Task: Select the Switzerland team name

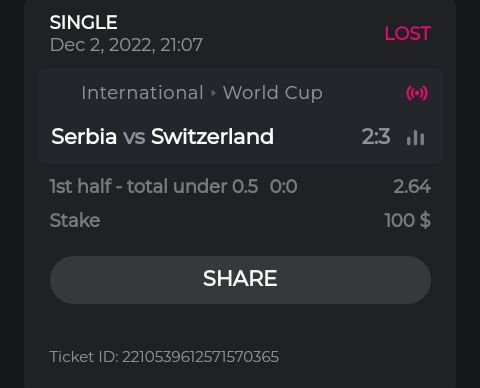Action: pos(212,136)
